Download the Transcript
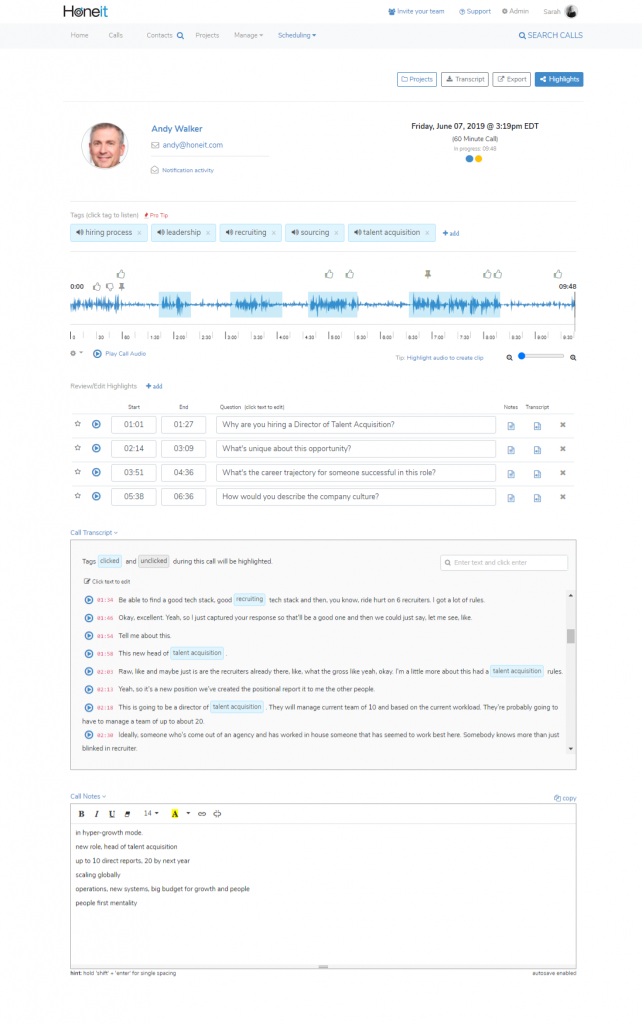The height and width of the screenshot is (1024, 642). [x=465, y=79]
